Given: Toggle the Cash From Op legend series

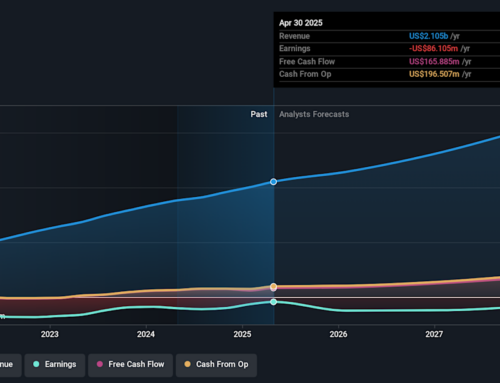Looking at the screenshot, I should click(x=216, y=365).
